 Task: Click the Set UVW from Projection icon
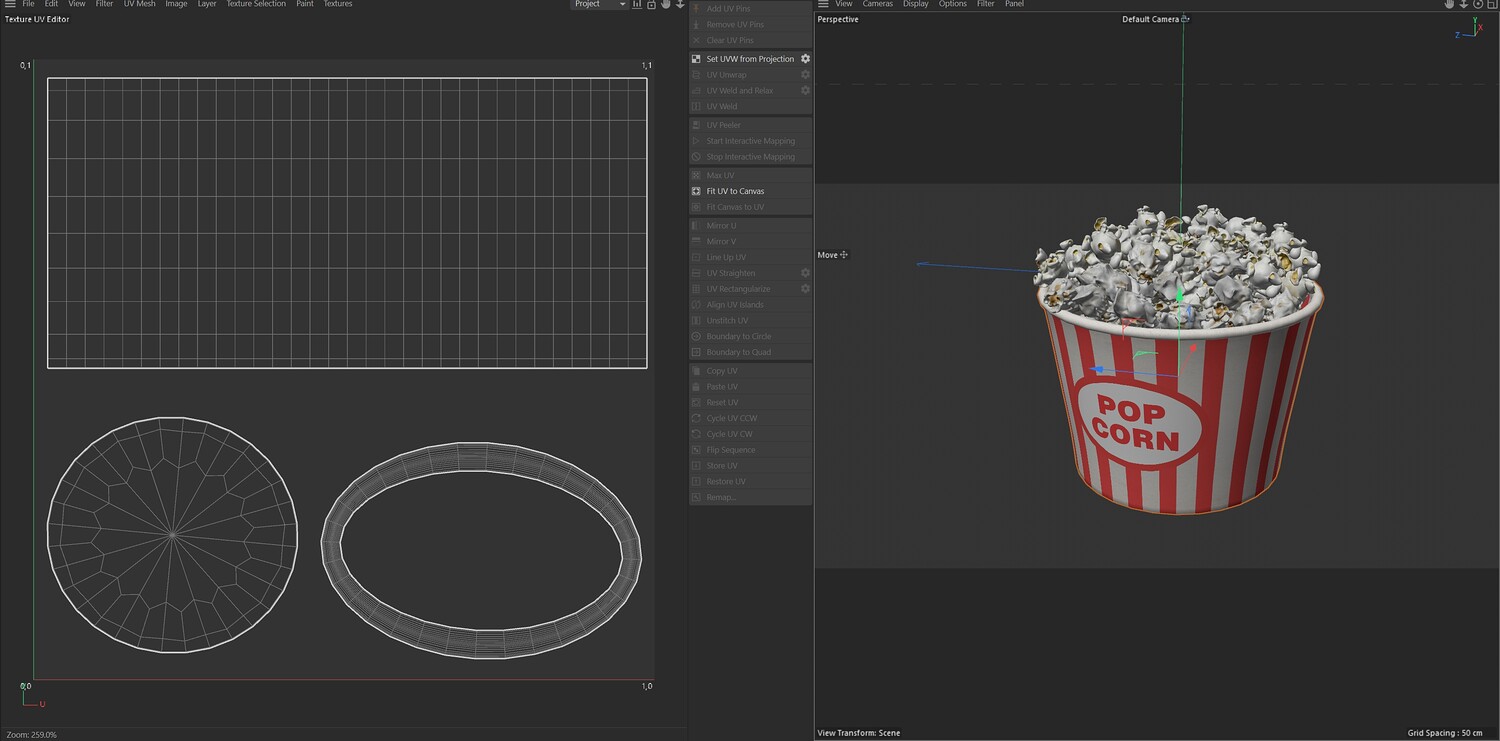click(x=696, y=59)
